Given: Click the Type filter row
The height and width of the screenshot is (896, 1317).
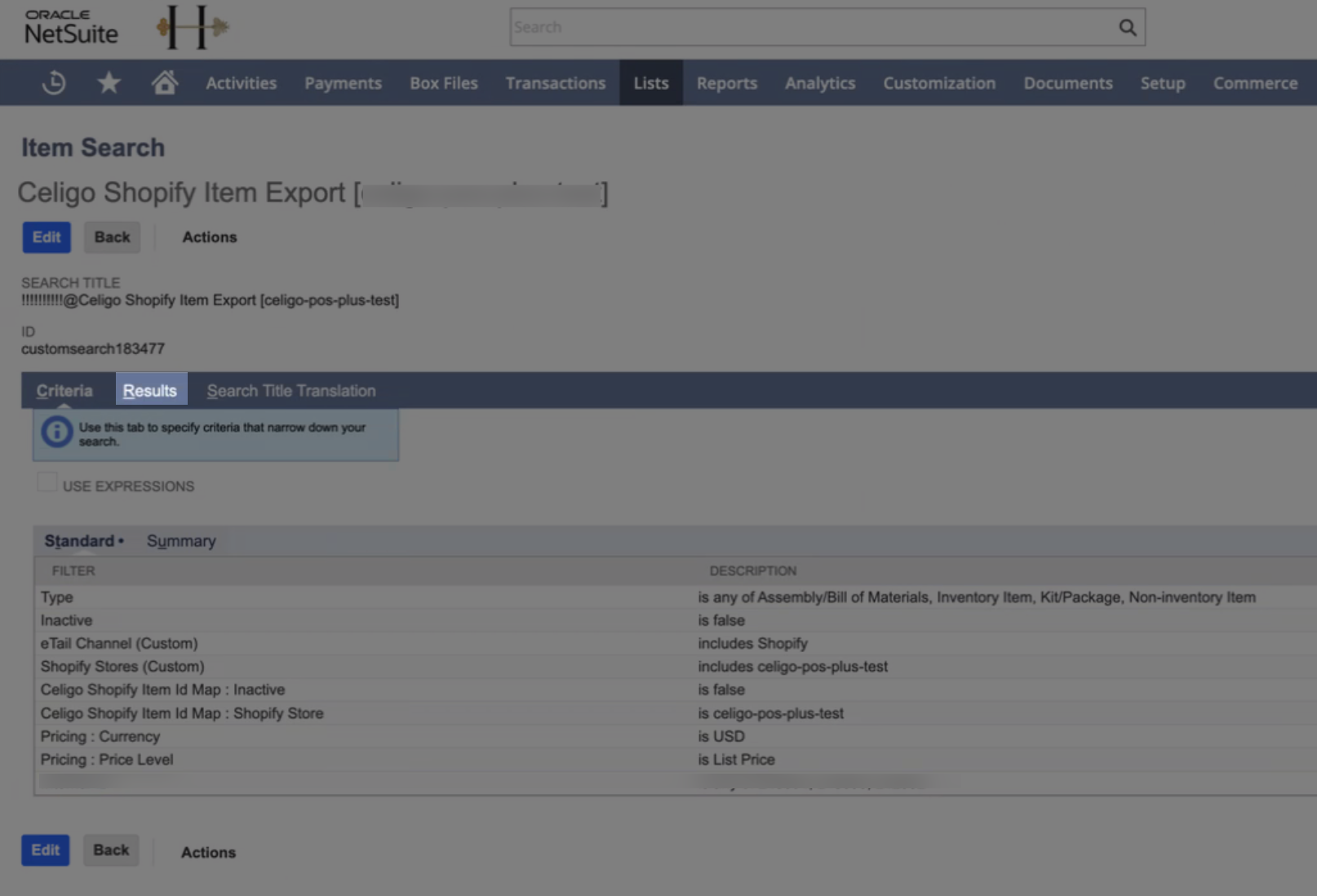Looking at the screenshot, I should click(676, 597).
